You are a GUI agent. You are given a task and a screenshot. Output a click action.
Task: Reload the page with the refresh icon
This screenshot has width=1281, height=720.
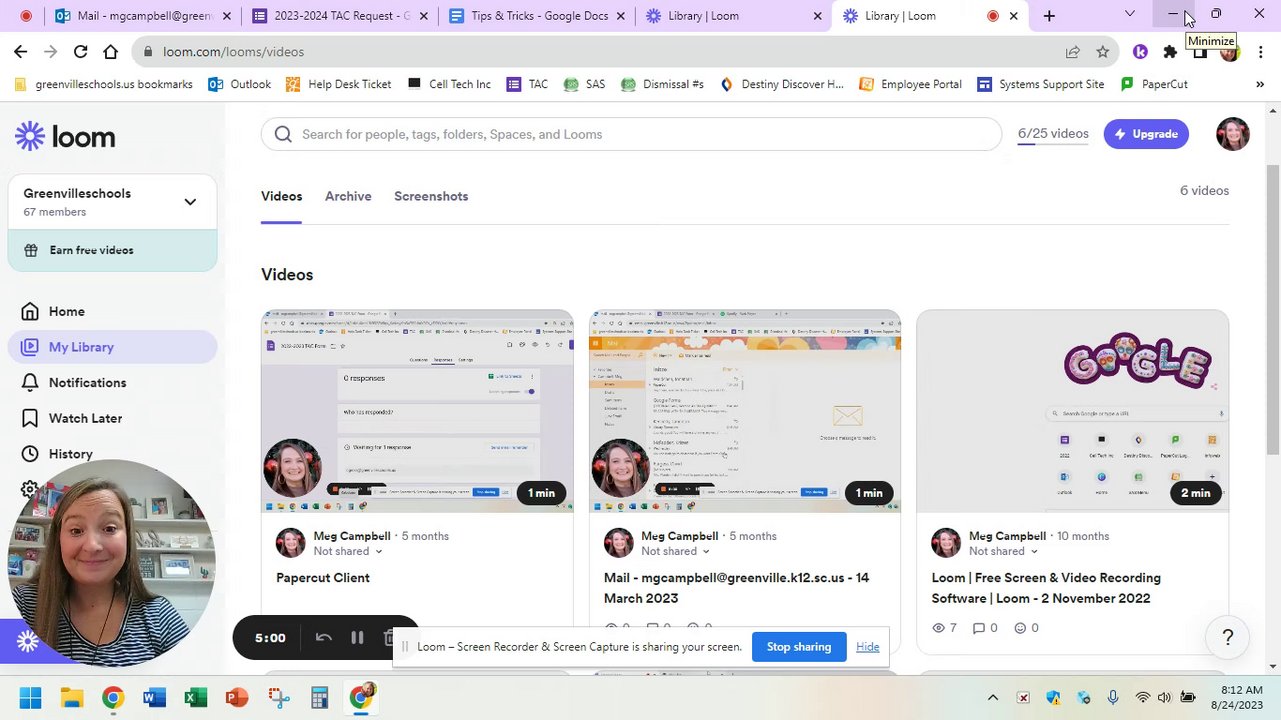point(81,51)
